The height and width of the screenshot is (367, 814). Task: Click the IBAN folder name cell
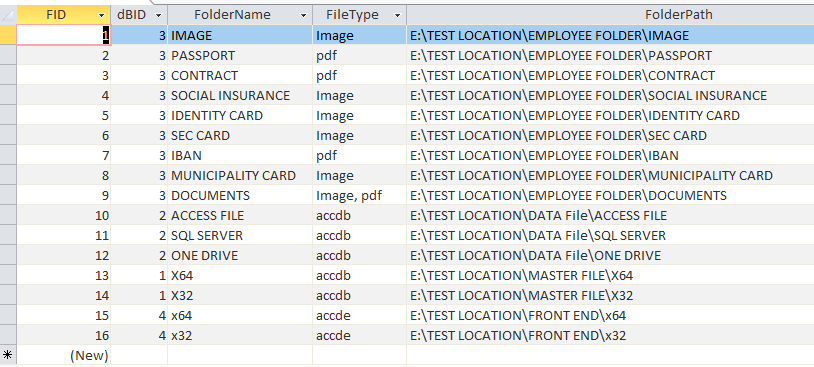coord(240,155)
